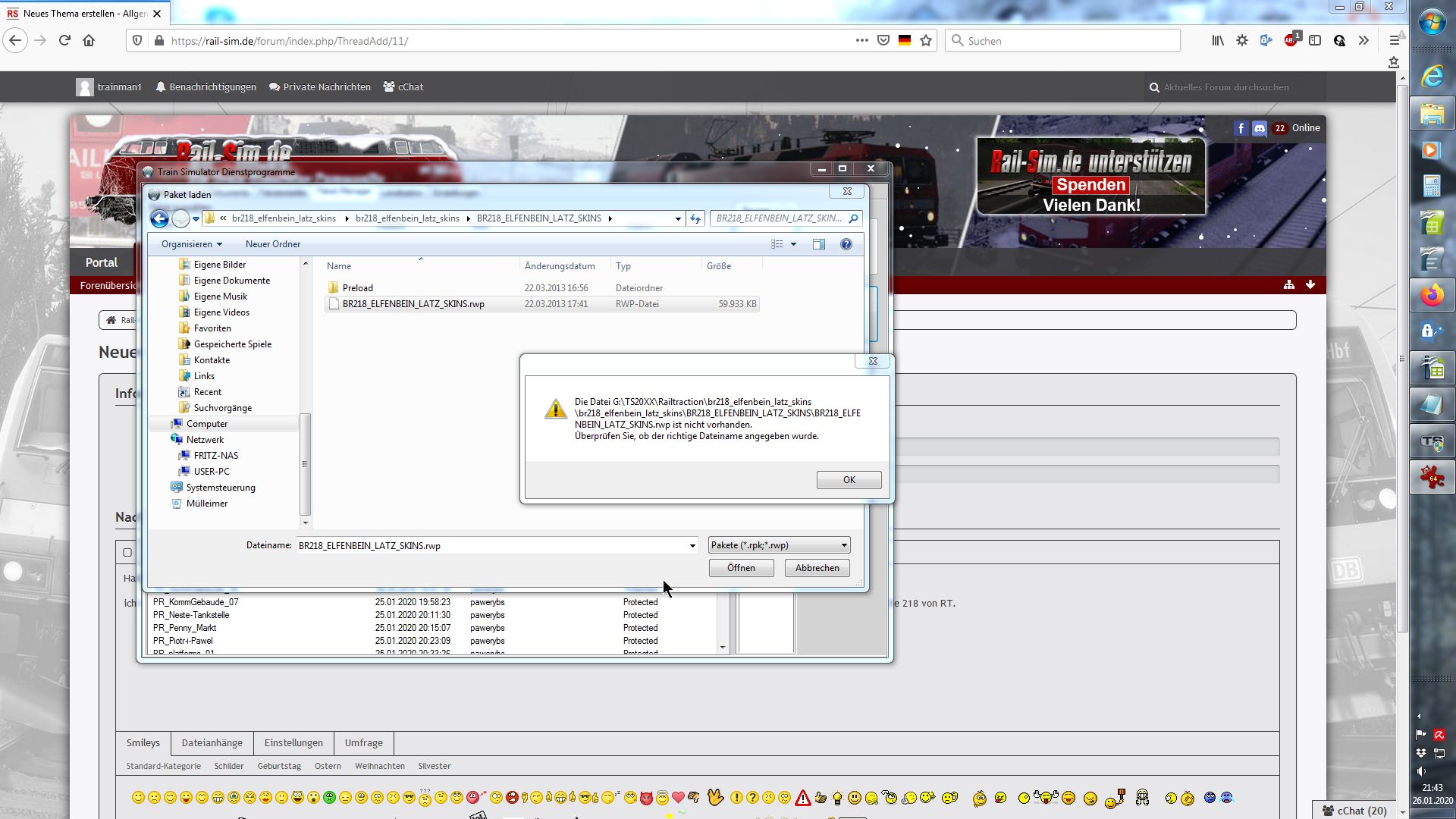Click Firefox bookmark star icon
Viewport: 1456px width, 819px height.
pyautogui.click(x=926, y=41)
